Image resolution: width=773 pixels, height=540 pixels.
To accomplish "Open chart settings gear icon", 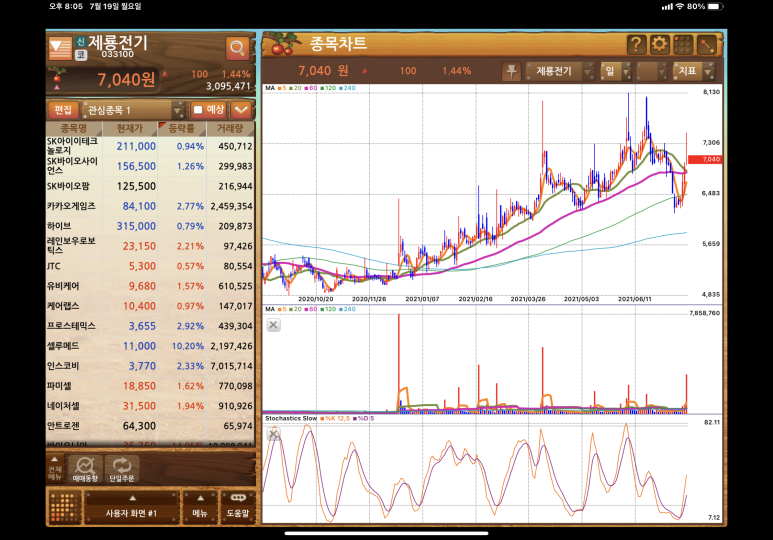I will [659, 45].
